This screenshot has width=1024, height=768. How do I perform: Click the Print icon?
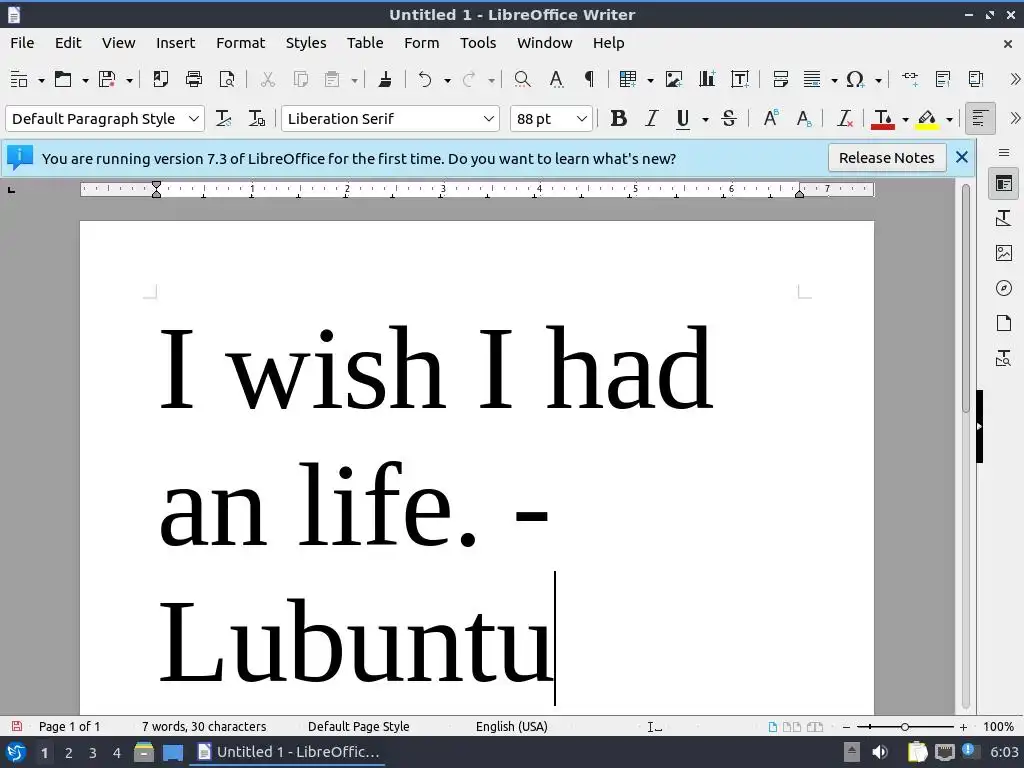194,80
